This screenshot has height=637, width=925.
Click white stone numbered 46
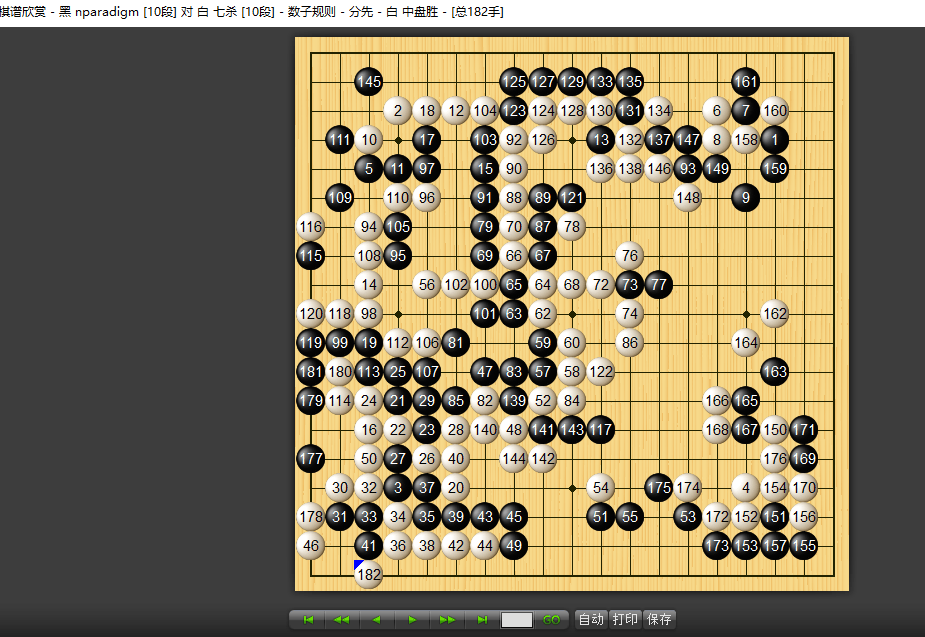(x=311, y=546)
